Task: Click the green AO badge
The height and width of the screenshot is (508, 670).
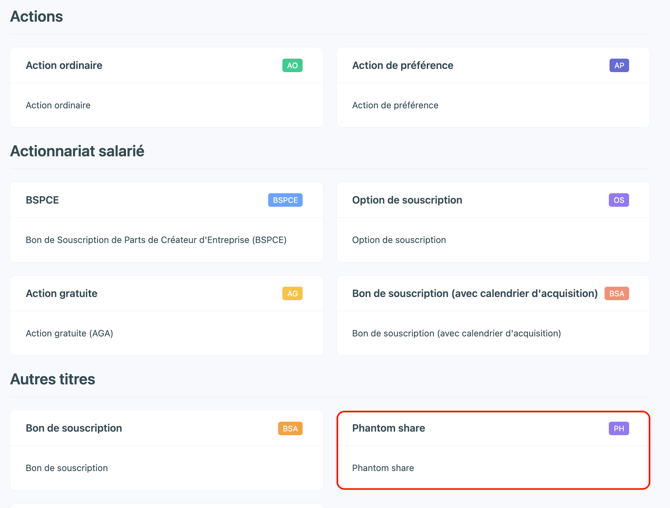Action: [292, 65]
